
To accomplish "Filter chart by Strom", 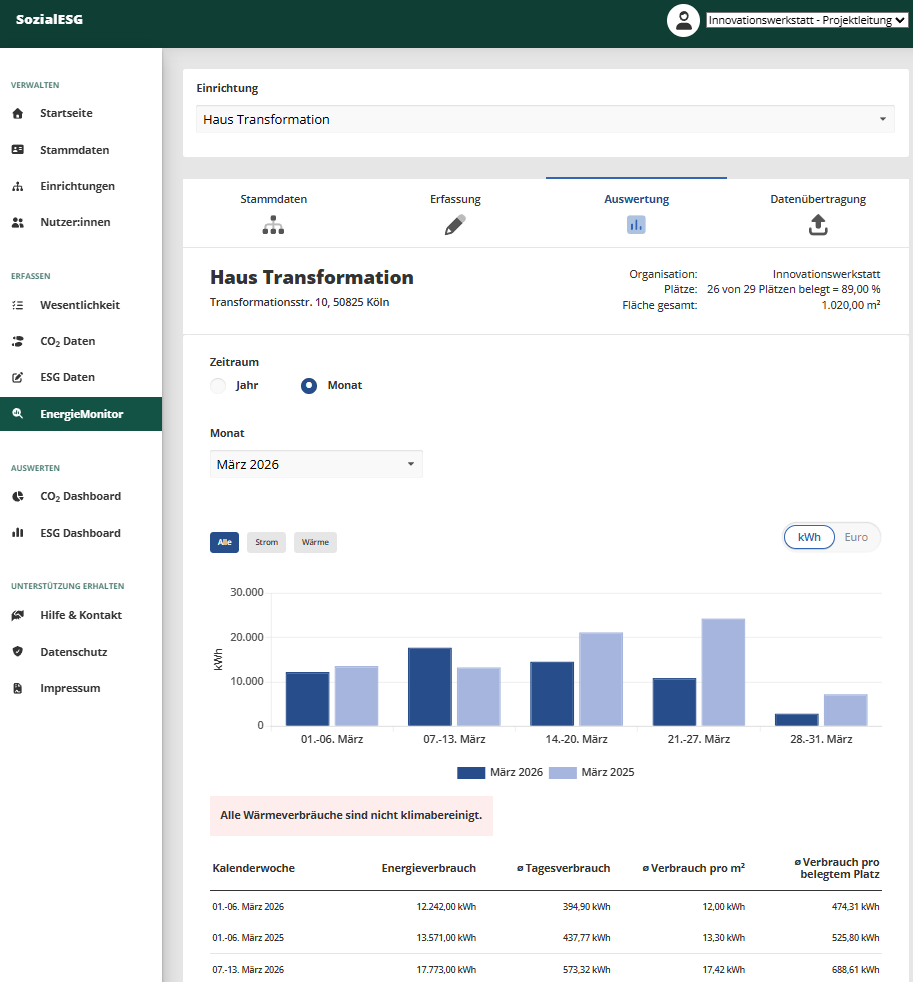I will (x=266, y=542).
